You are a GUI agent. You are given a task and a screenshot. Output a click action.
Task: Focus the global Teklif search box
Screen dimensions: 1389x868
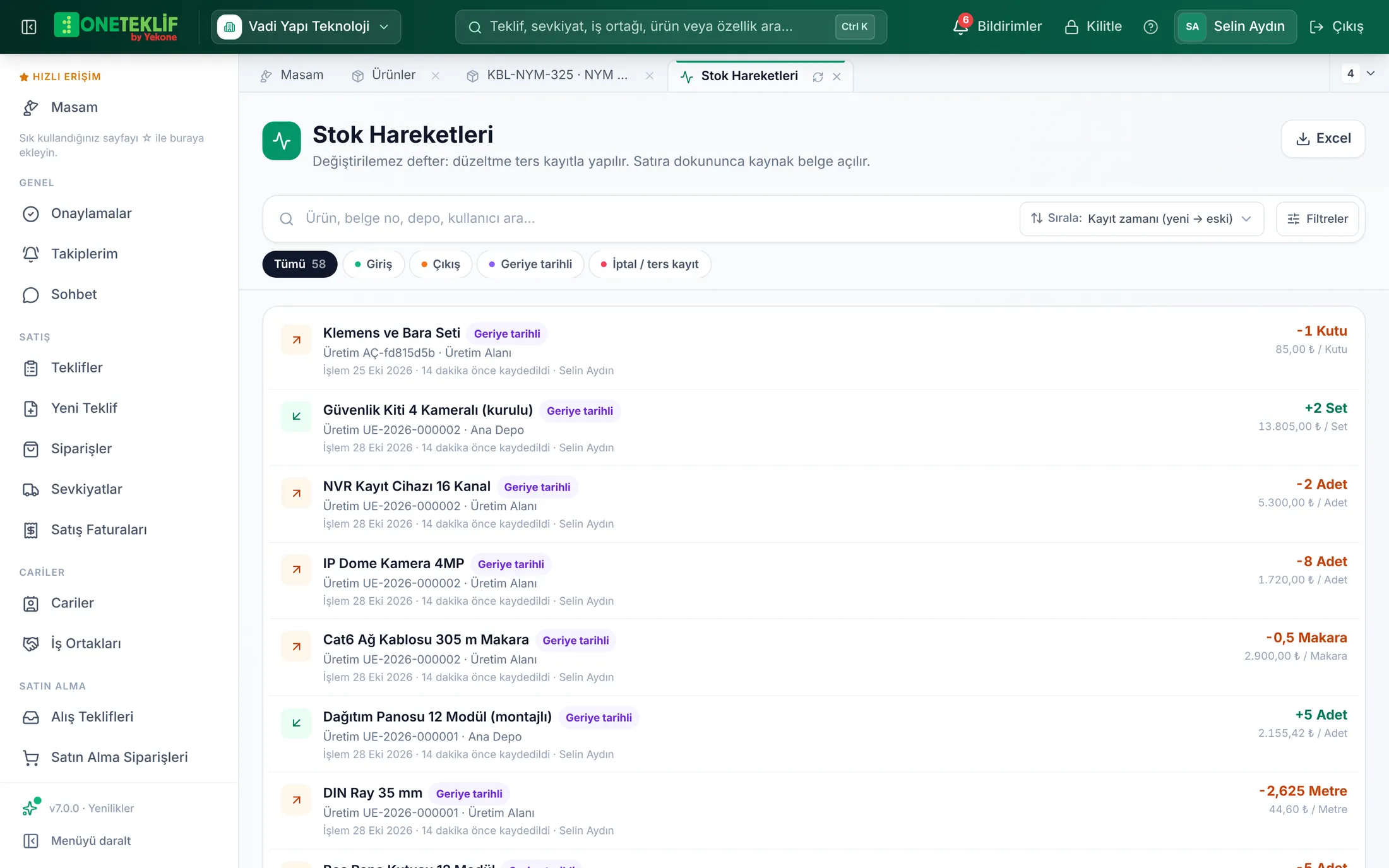pos(671,27)
